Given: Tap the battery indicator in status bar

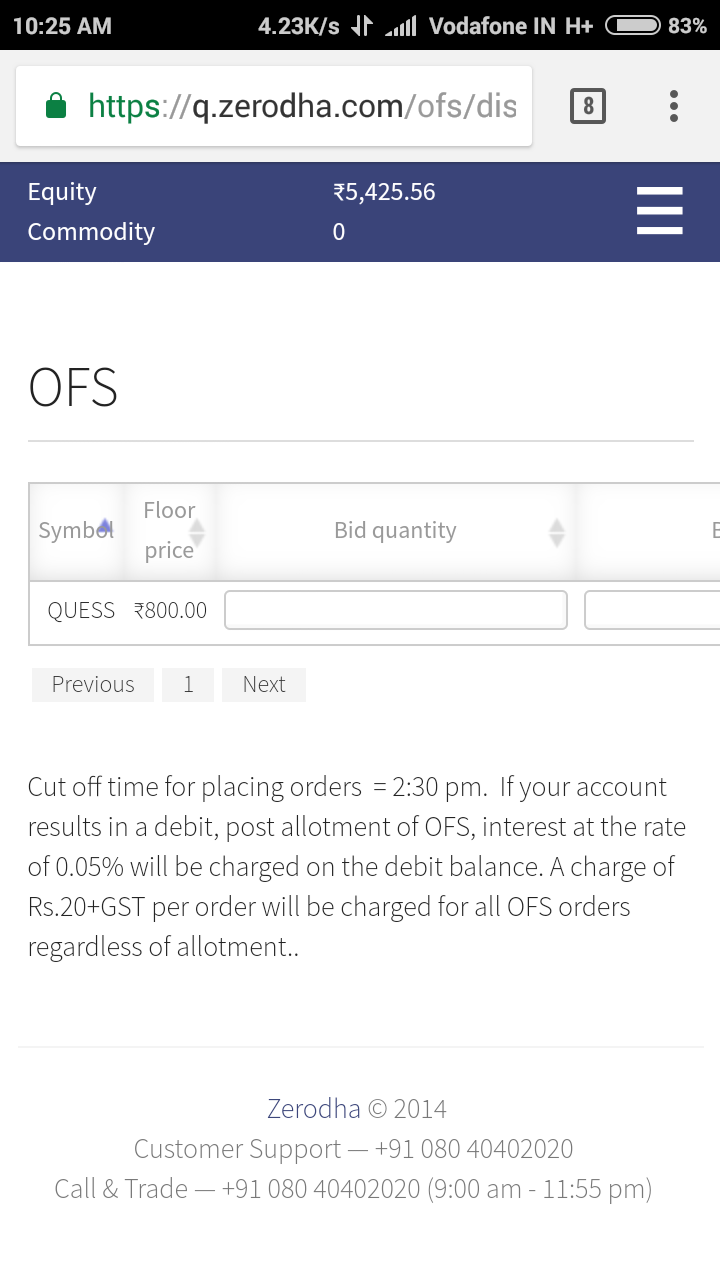Looking at the screenshot, I should click(633, 26).
